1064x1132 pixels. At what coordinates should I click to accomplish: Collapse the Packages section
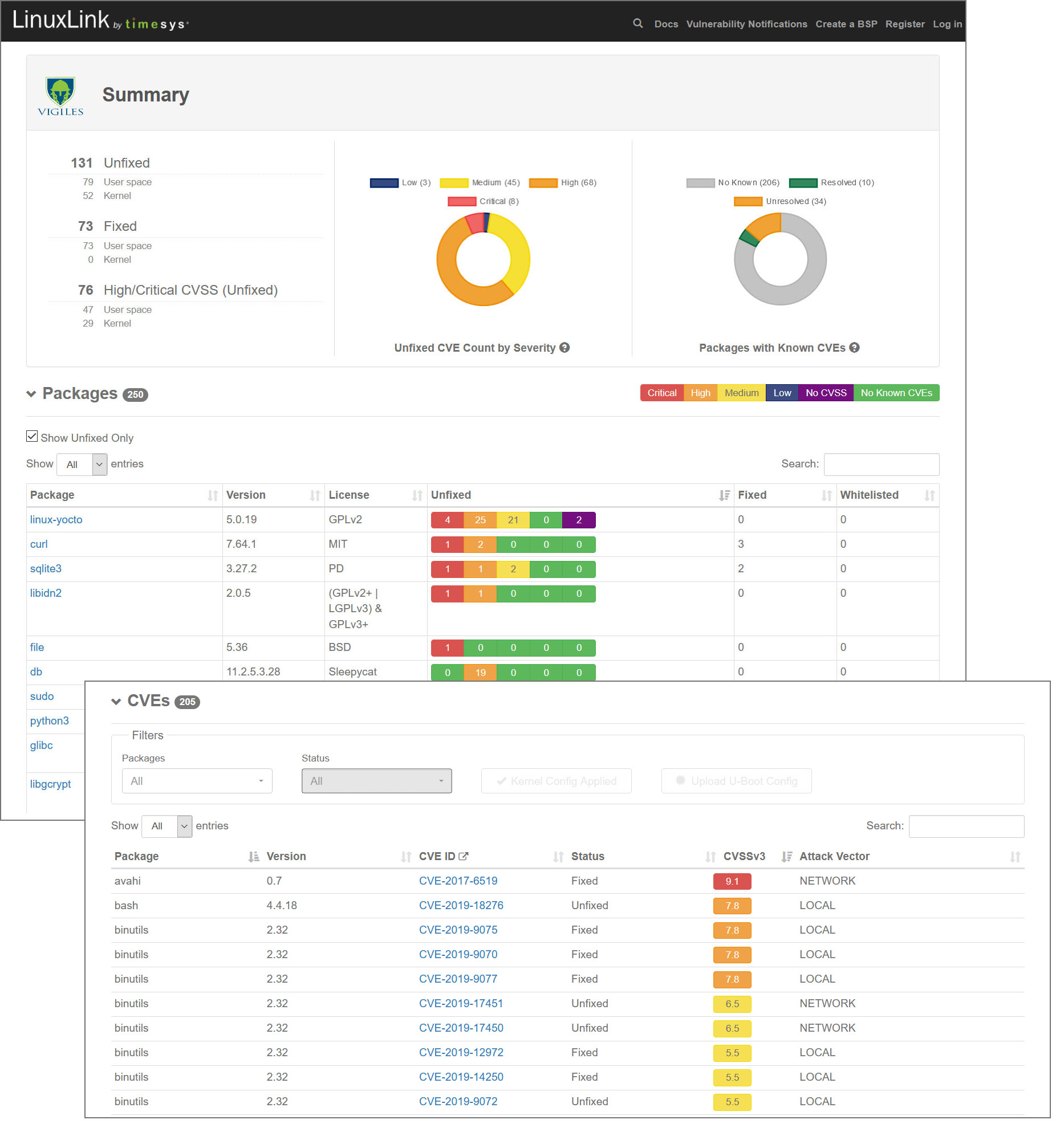31,393
